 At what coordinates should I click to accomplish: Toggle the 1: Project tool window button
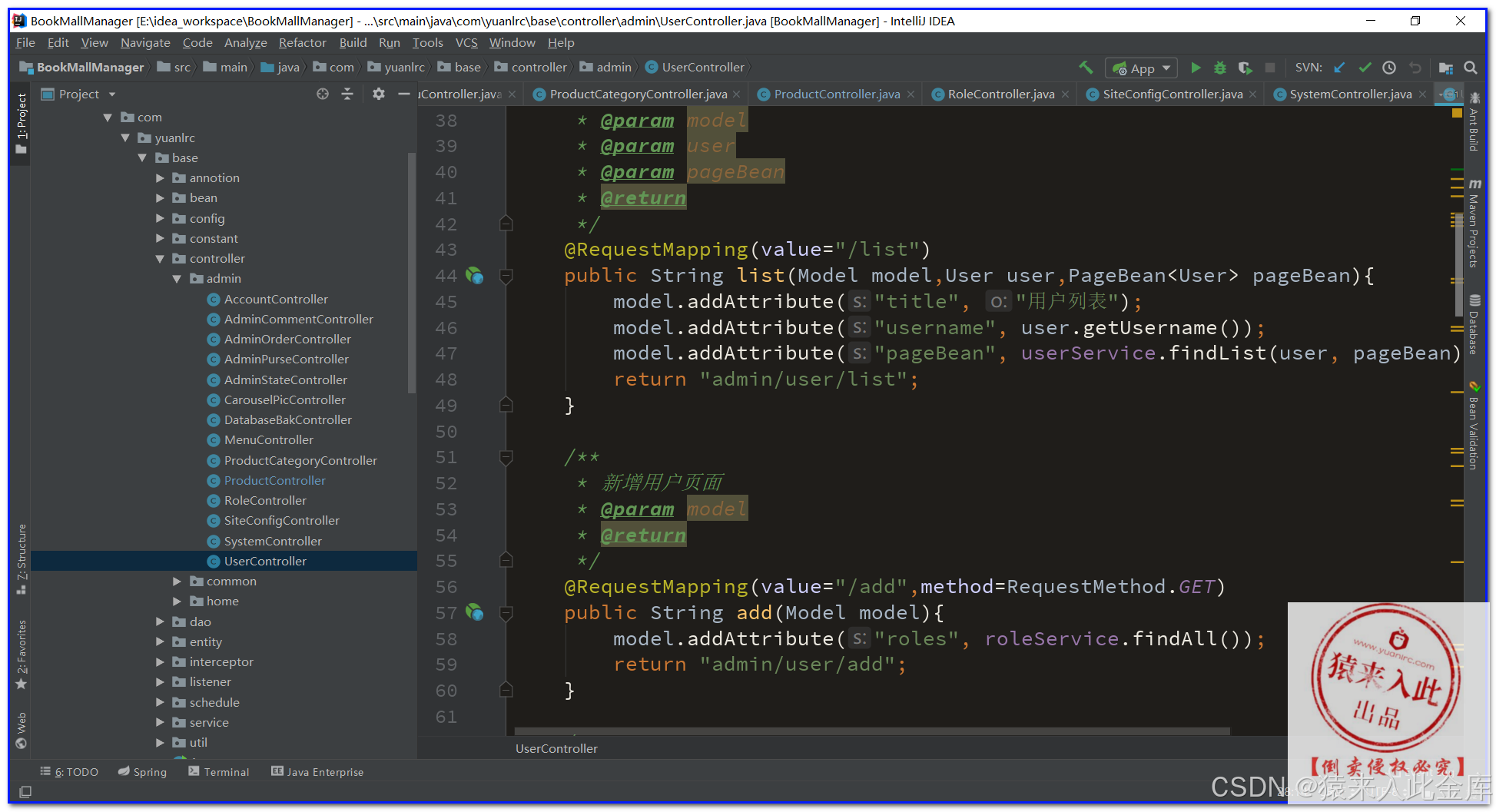click(22, 123)
